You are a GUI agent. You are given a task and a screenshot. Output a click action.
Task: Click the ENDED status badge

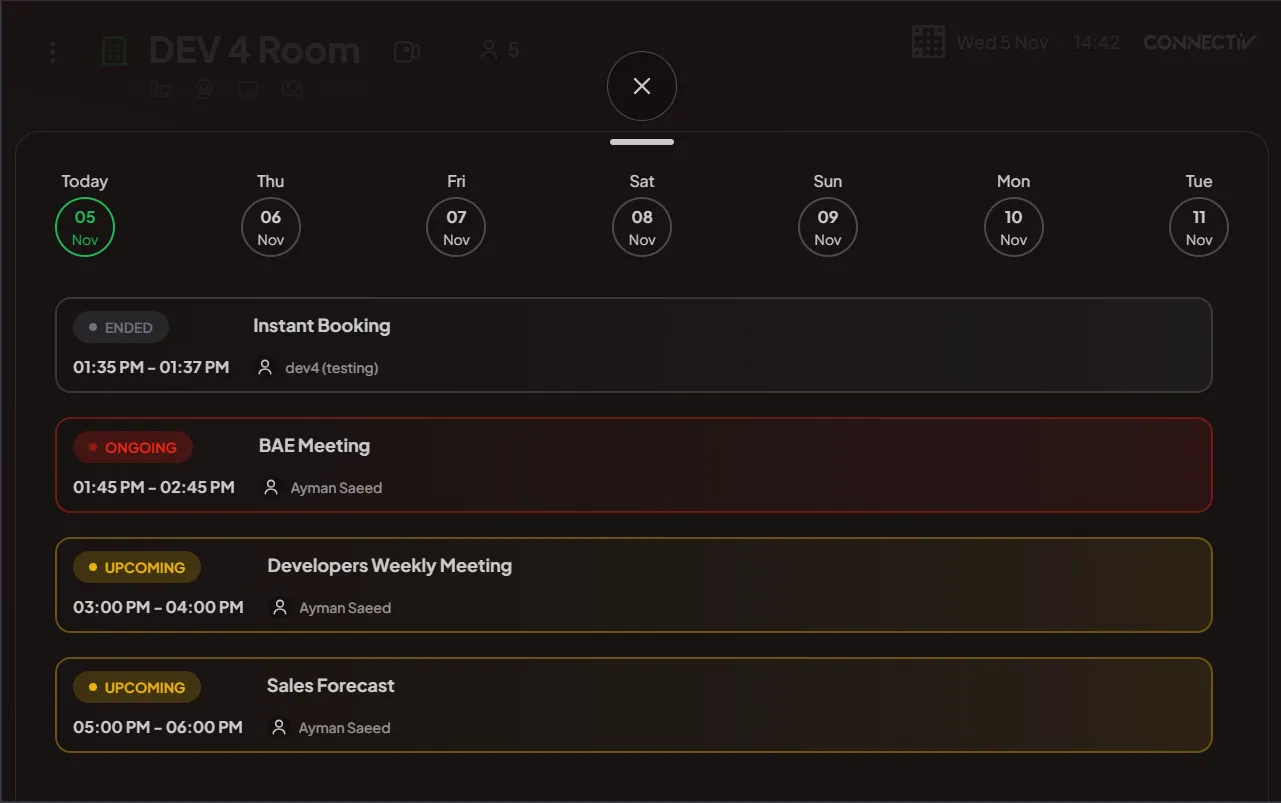coord(121,327)
